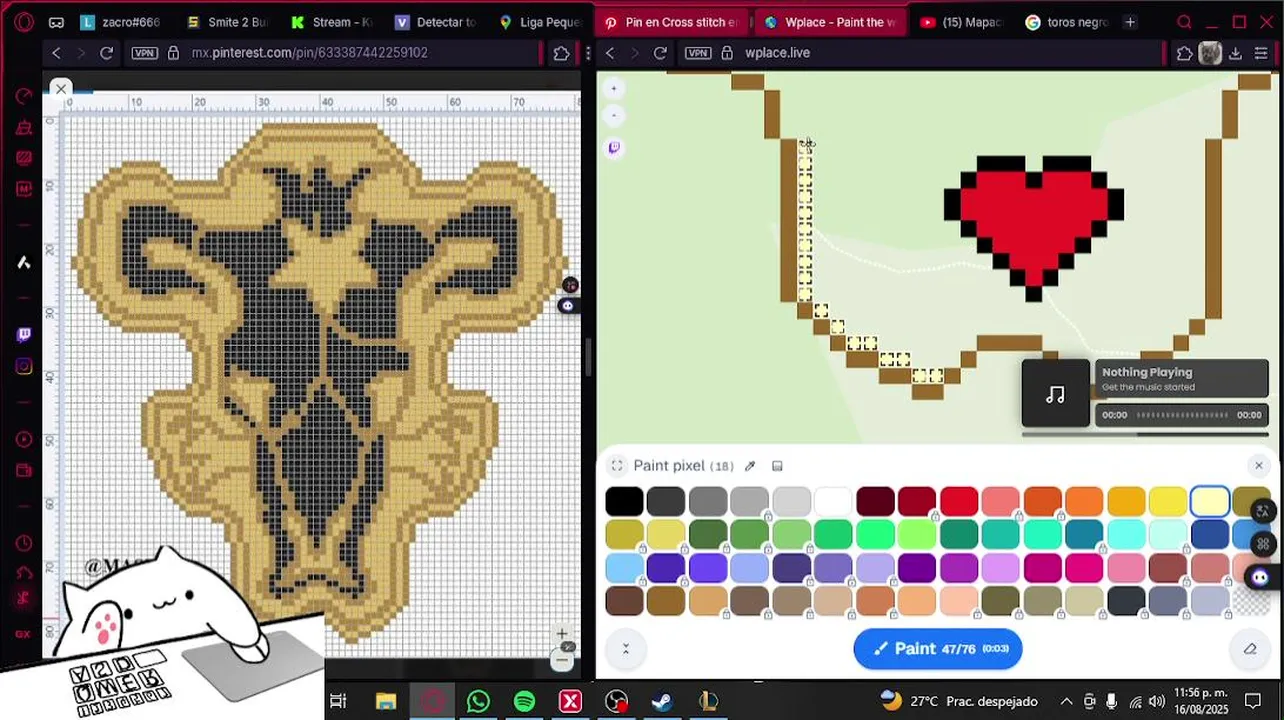
Task: Add a new browser tab
Action: 1130,22
